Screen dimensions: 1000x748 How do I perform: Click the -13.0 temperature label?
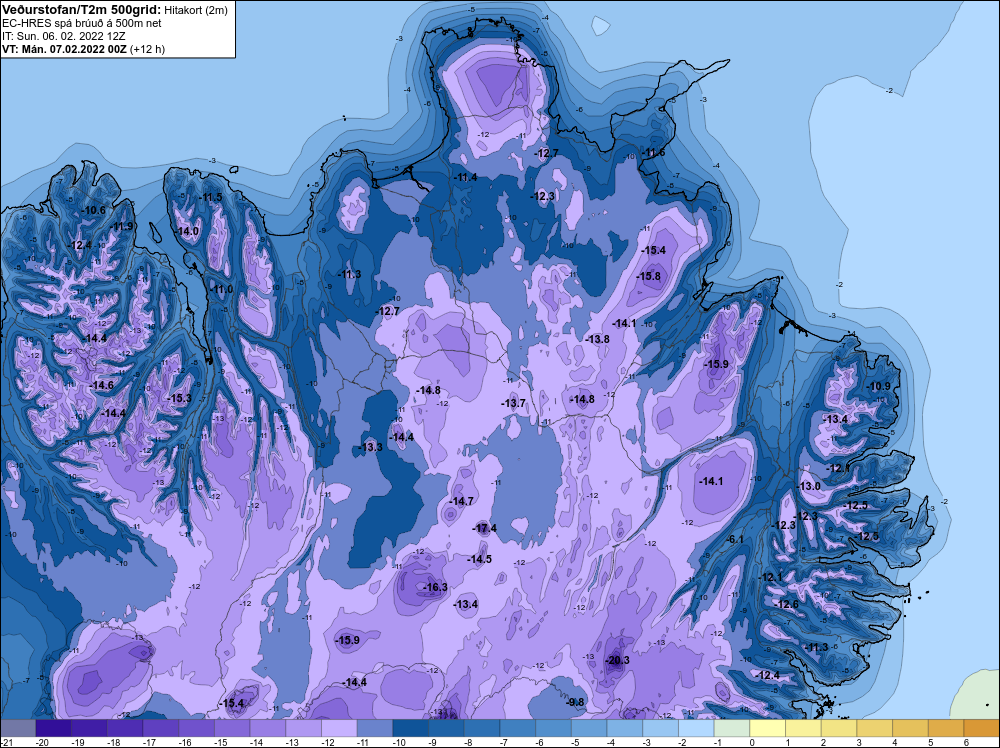(809, 486)
